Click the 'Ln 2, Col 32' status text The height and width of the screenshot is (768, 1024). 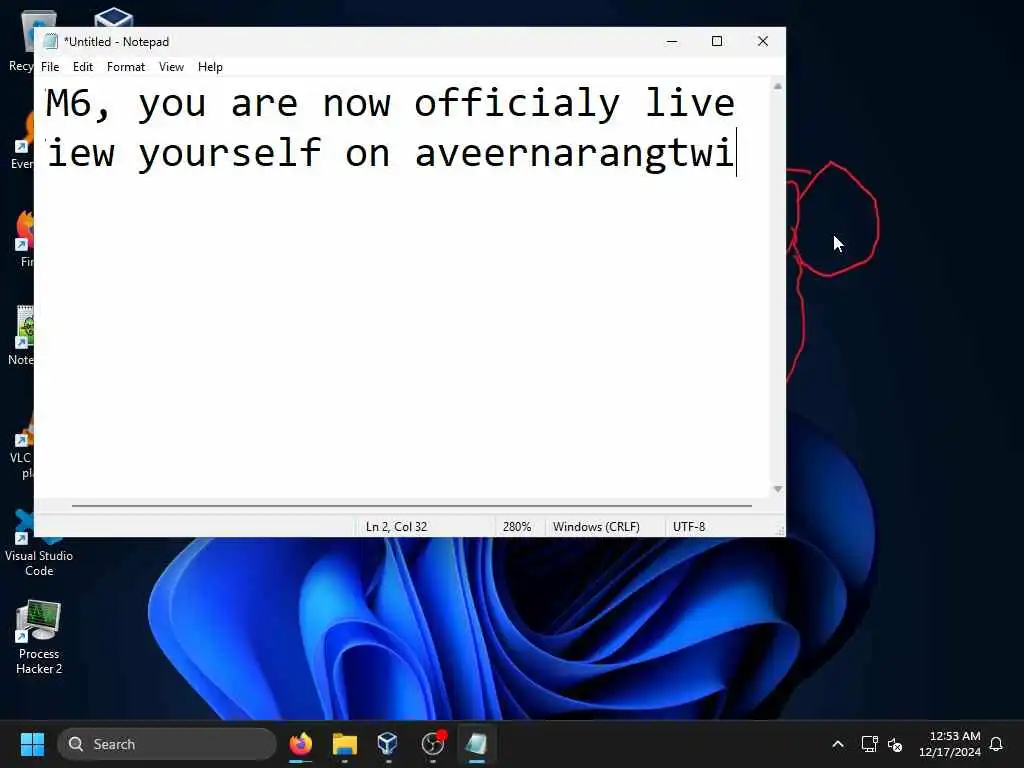(396, 526)
